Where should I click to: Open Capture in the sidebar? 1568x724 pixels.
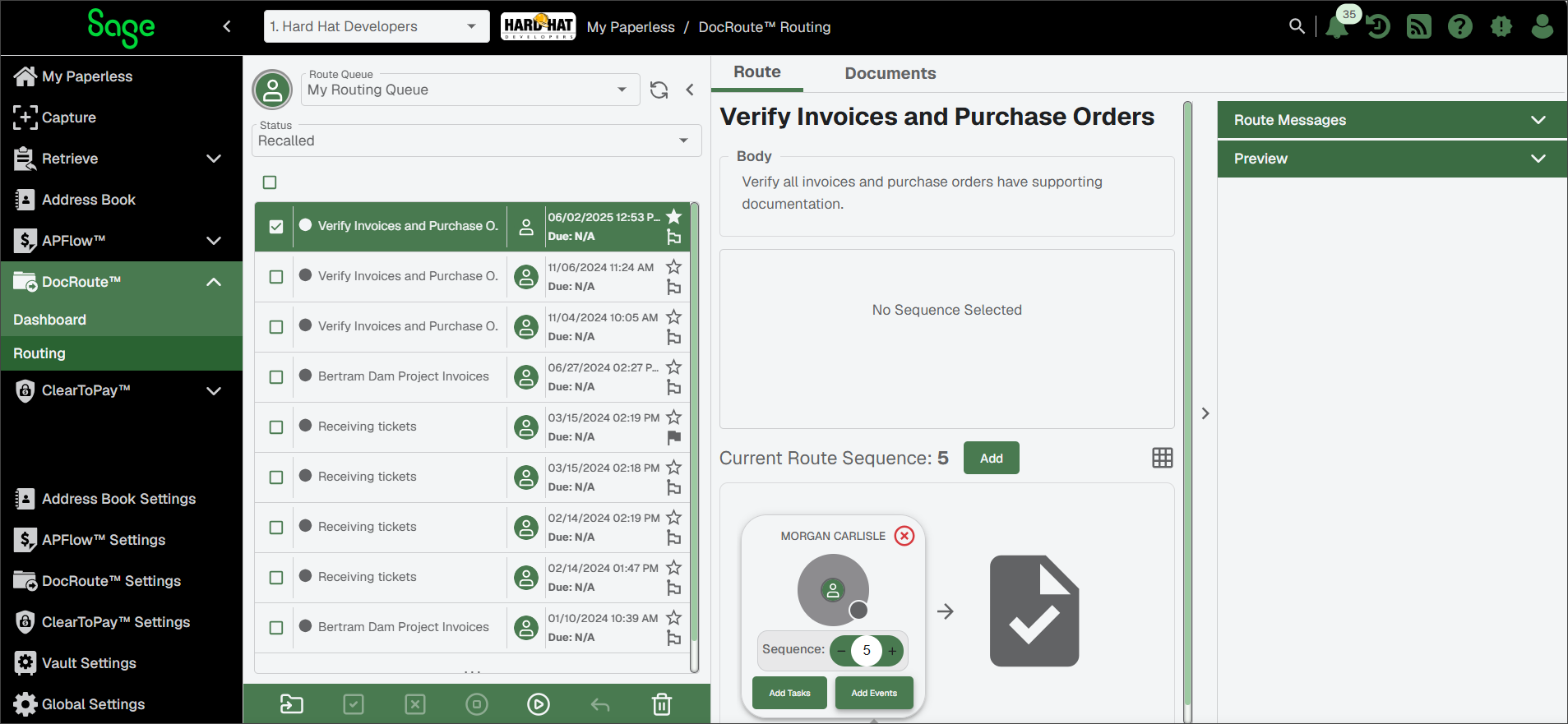pyautogui.click(x=121, y=118)
